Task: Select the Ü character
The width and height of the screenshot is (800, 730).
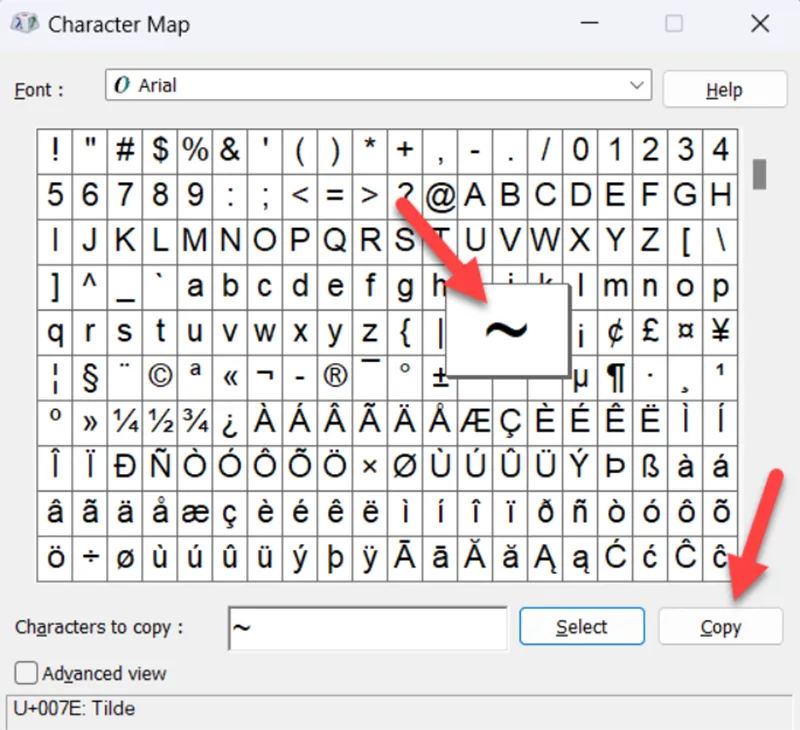Action: [545, 468]
